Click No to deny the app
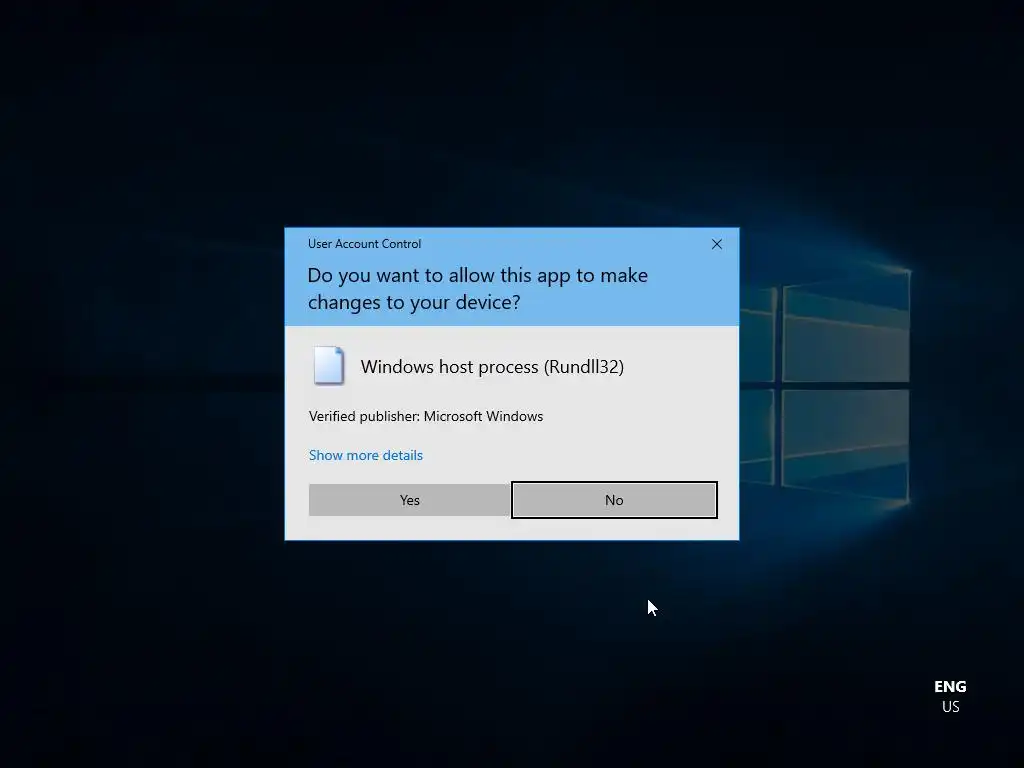The width and height of the screenshot is (1024, 768). coord(614,500)
